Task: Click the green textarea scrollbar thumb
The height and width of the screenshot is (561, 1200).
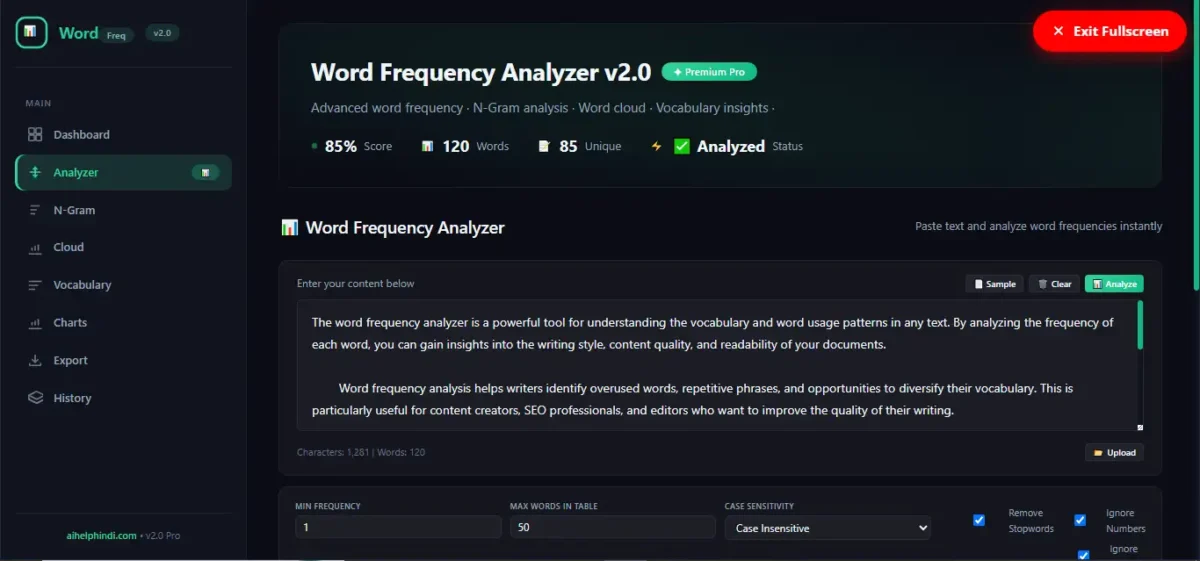Action: point(1140,325)
